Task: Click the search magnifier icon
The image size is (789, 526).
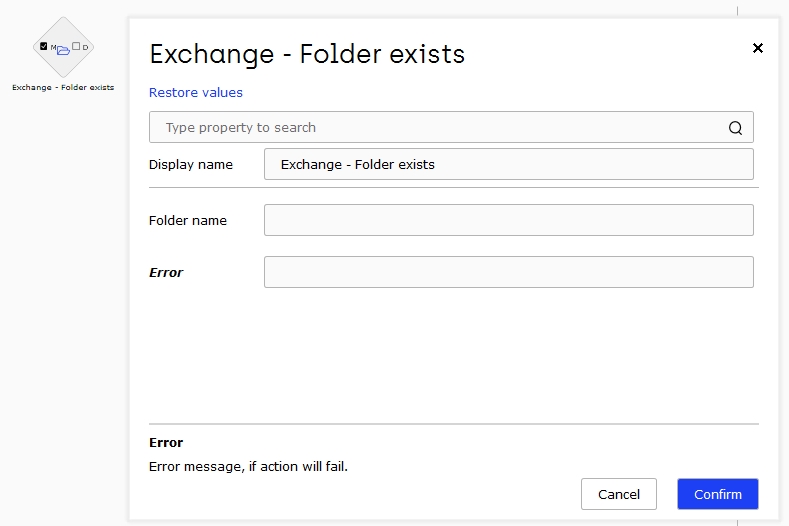Action: (735, 128)
